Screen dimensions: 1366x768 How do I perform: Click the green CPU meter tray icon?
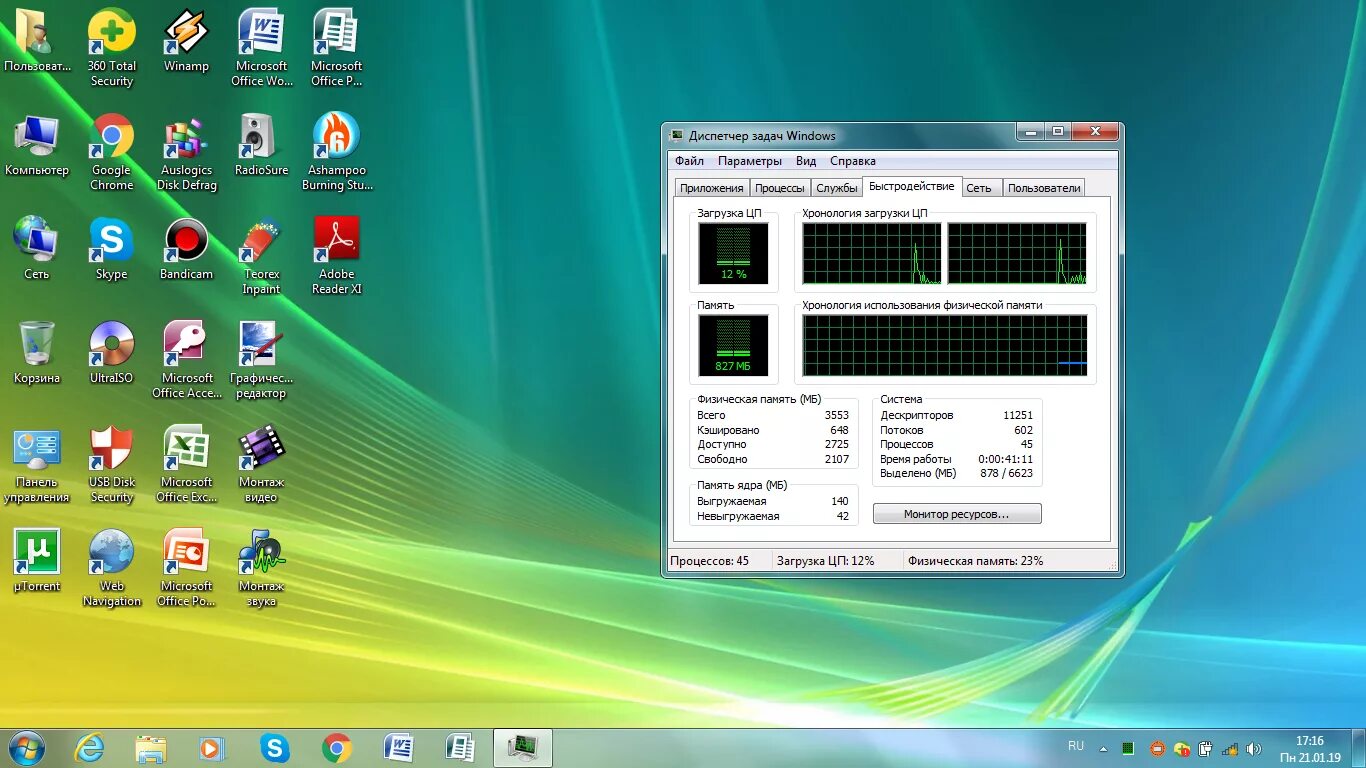[1128, 748]
